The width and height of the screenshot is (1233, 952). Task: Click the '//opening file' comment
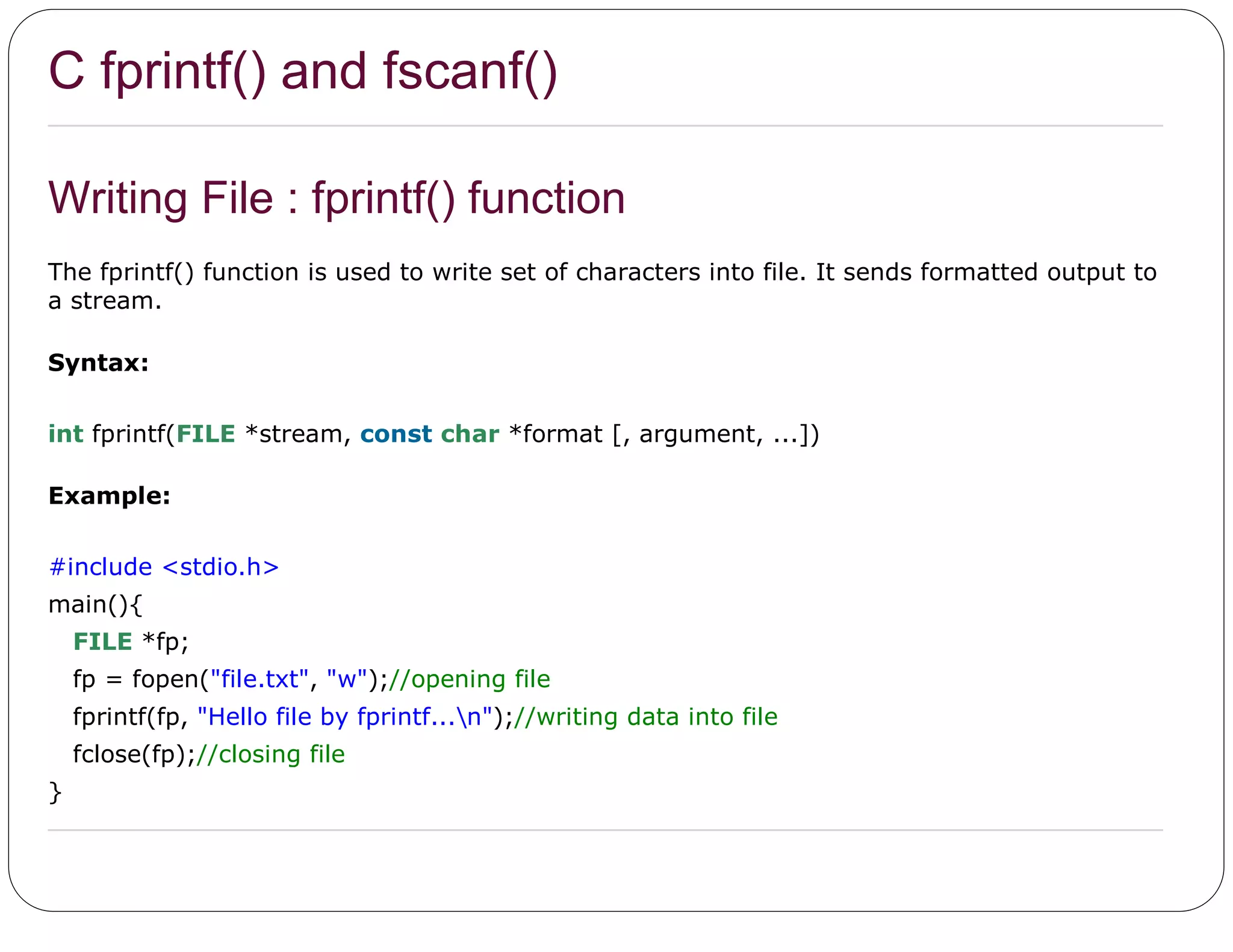point(470,679)
